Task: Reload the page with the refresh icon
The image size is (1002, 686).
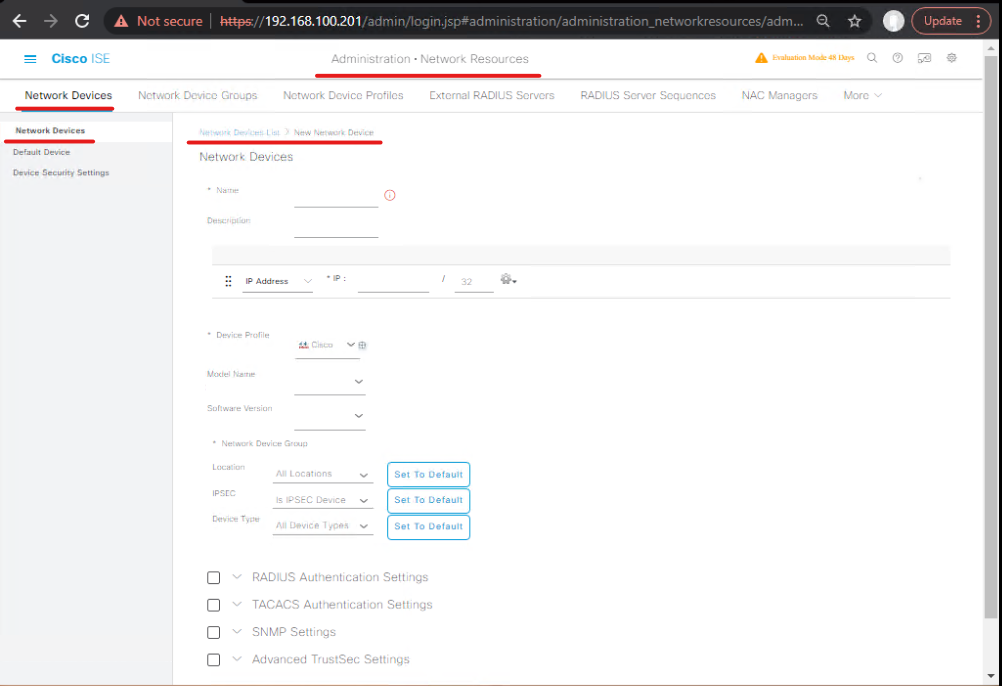Action: pyautogui.click(x=82, y=21)
